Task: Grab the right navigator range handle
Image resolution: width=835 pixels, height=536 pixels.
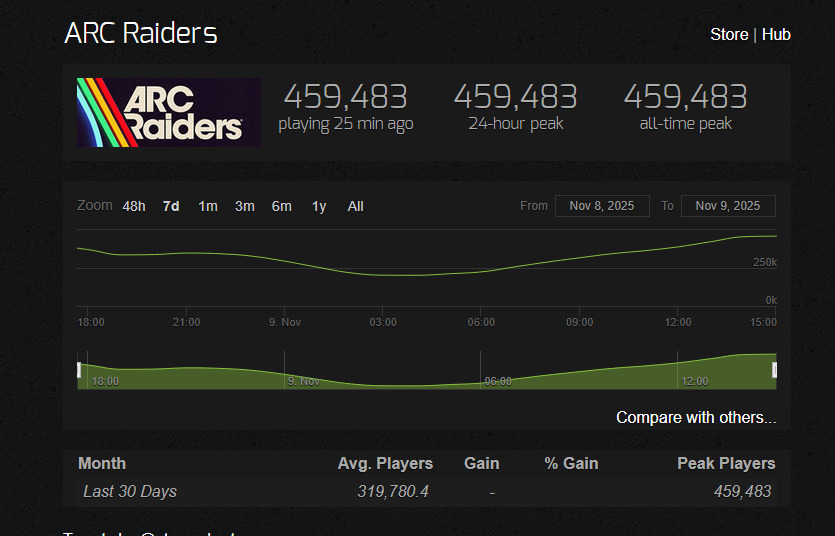Action: pos(775,369)
